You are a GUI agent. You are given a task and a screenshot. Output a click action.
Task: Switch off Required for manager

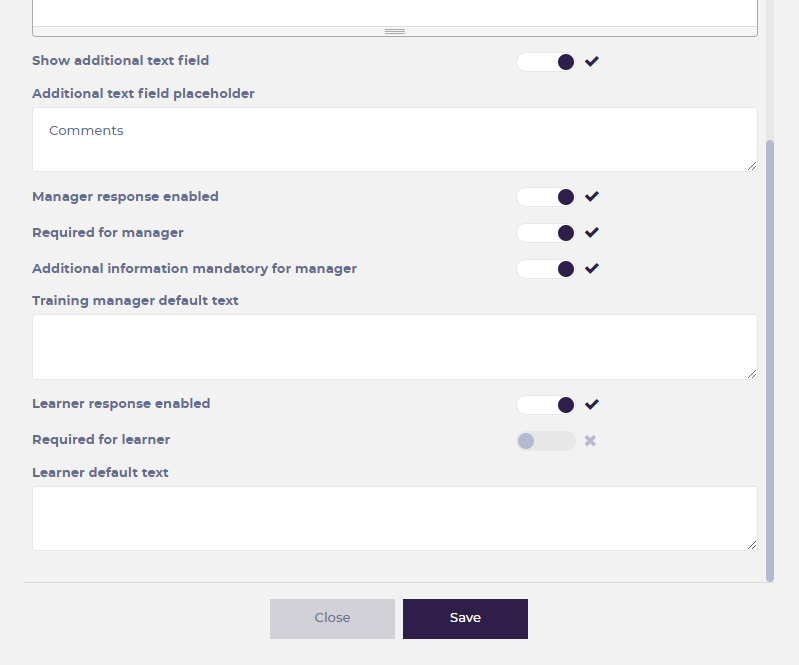tap(546, 233)
